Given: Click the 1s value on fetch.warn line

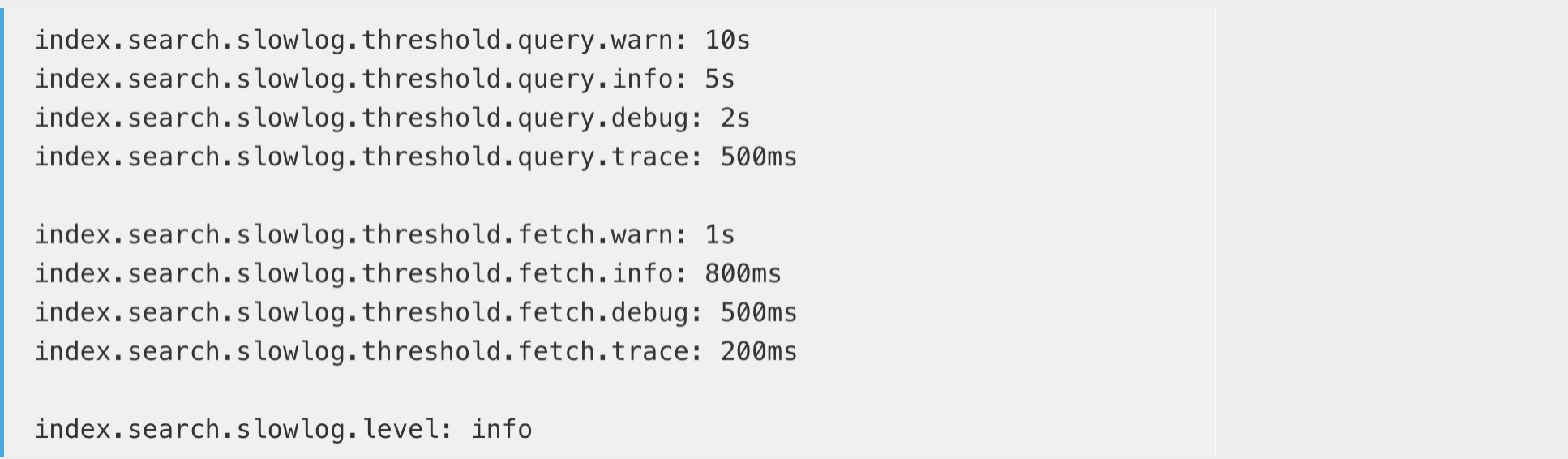Looking at the screenshot, I should coord(719,234).
